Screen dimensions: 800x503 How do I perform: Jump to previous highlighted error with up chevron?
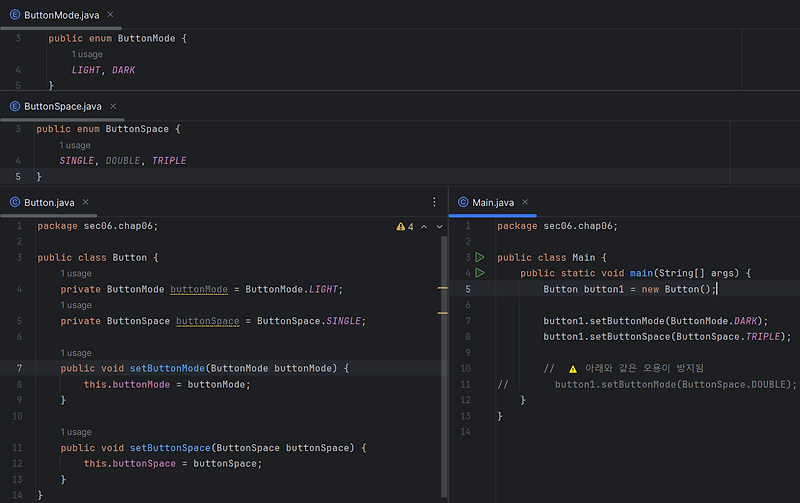tap(424, 227)
